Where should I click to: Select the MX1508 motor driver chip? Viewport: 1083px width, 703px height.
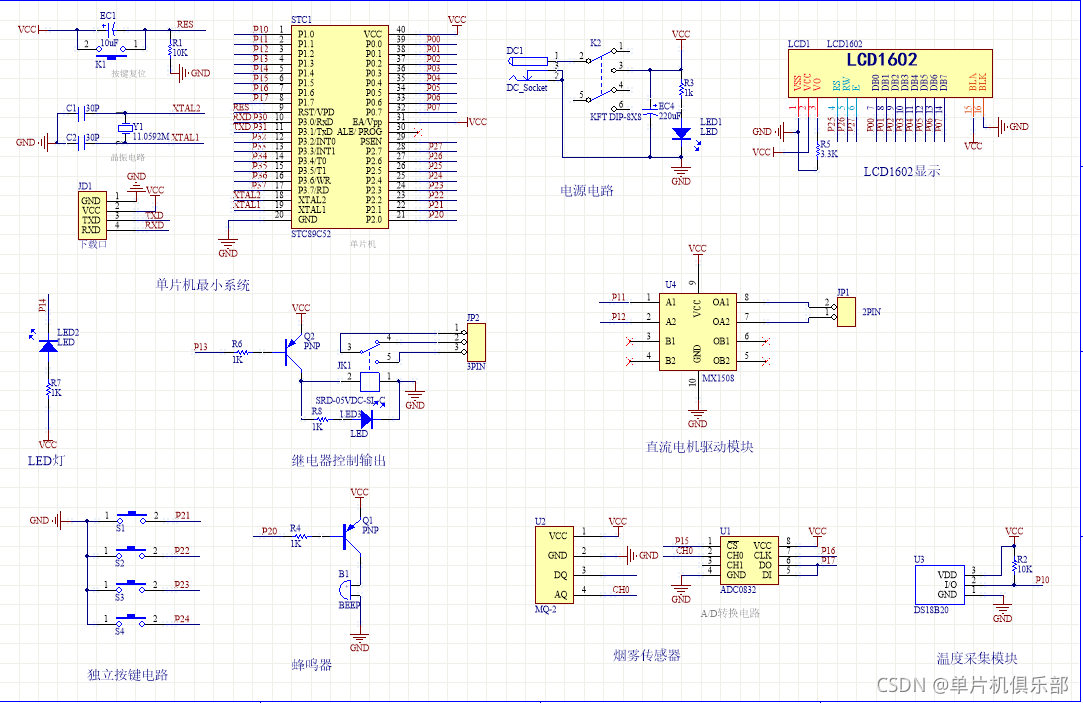697,331
